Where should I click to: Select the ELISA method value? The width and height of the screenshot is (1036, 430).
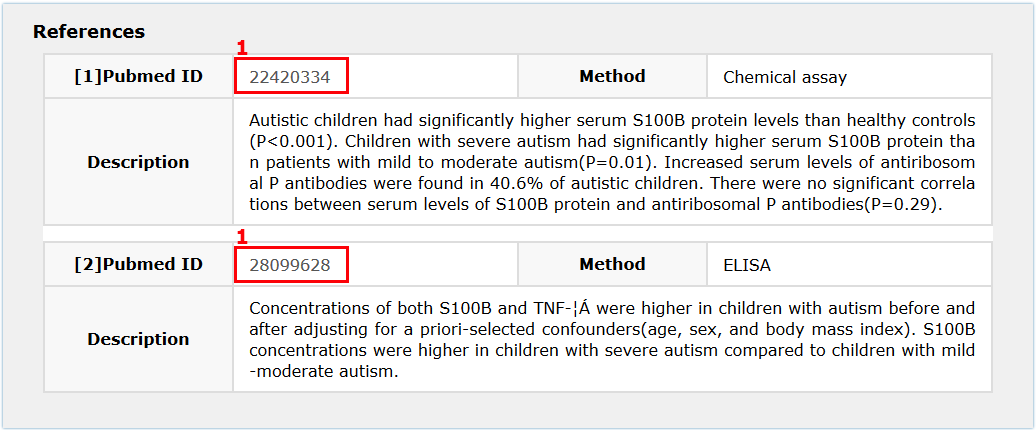[747, 265]
